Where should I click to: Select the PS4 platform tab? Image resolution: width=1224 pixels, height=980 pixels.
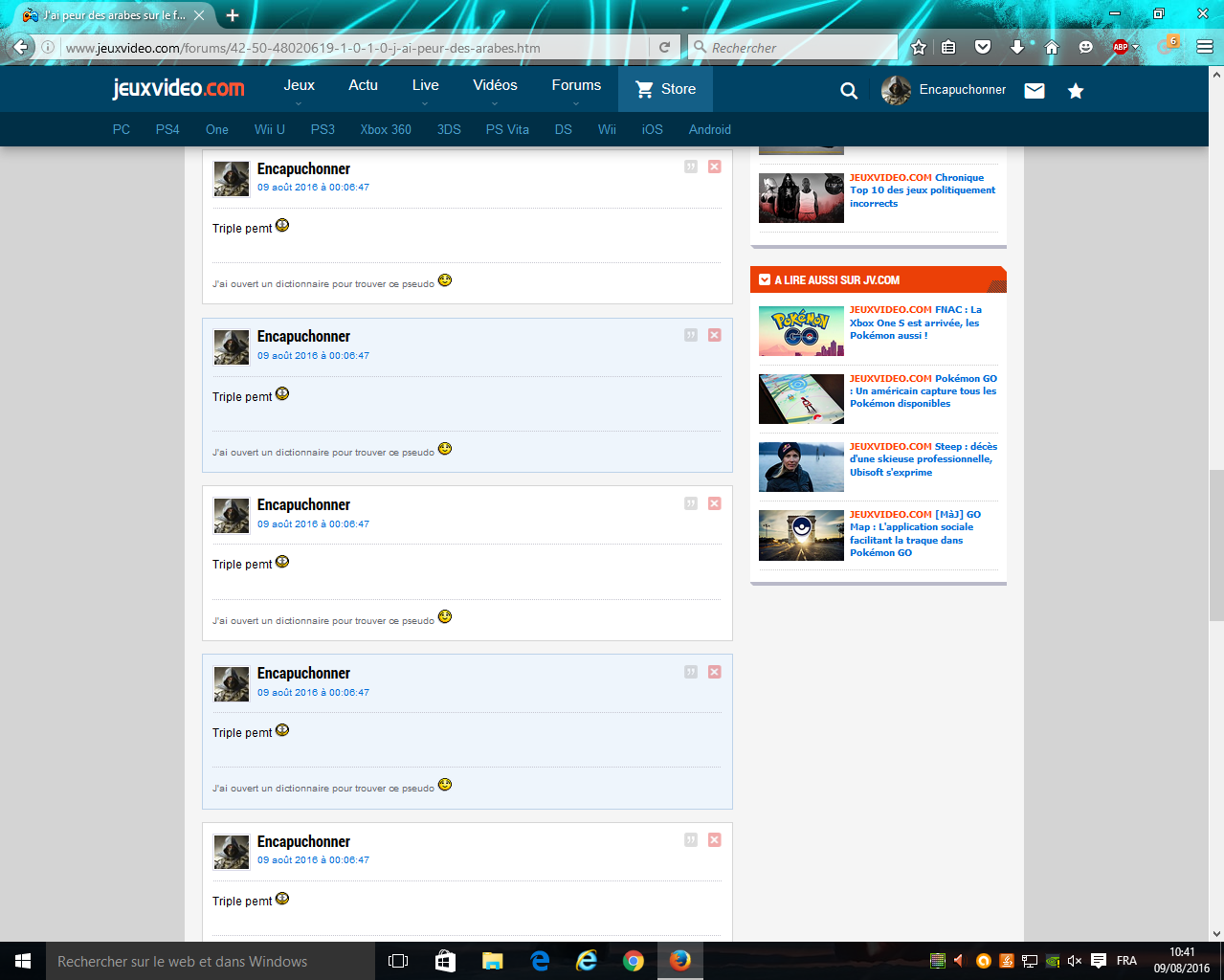(167, 129)
